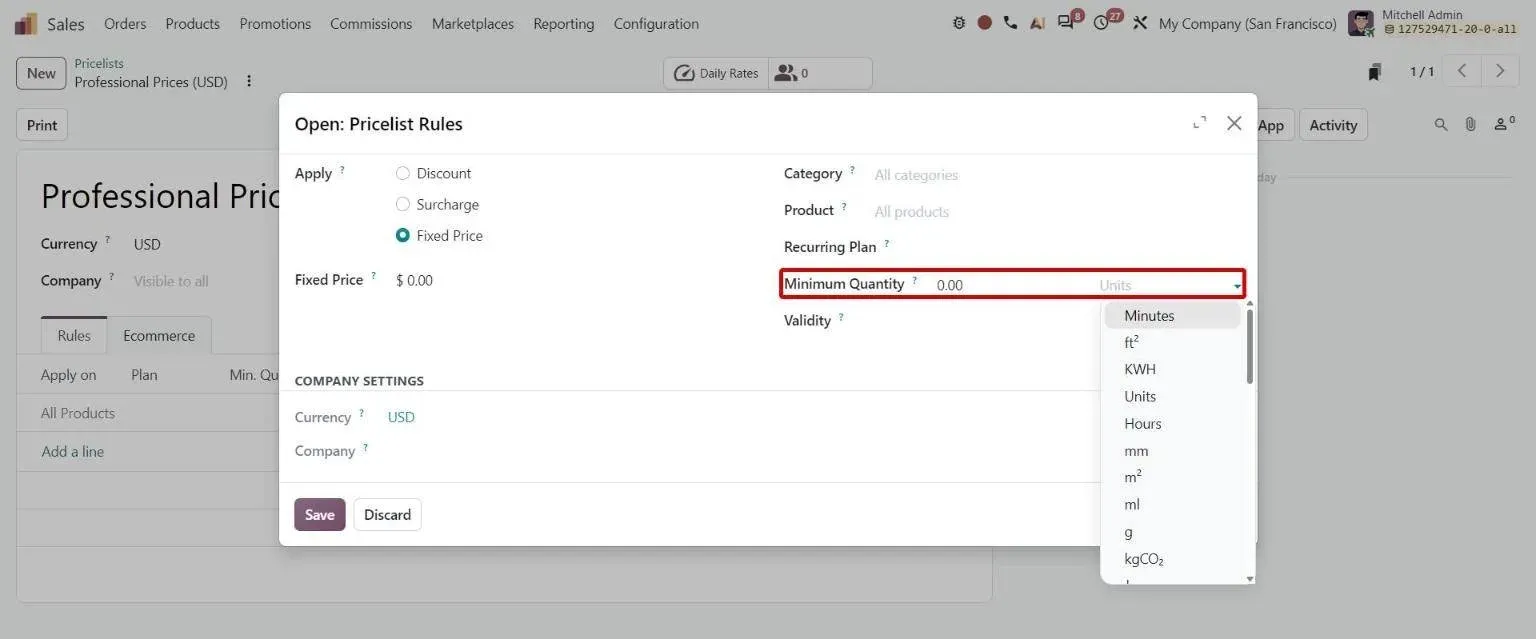Click the attachment paperclip icon
The height and width of the screenshot is (639, 1536).
1470,125
